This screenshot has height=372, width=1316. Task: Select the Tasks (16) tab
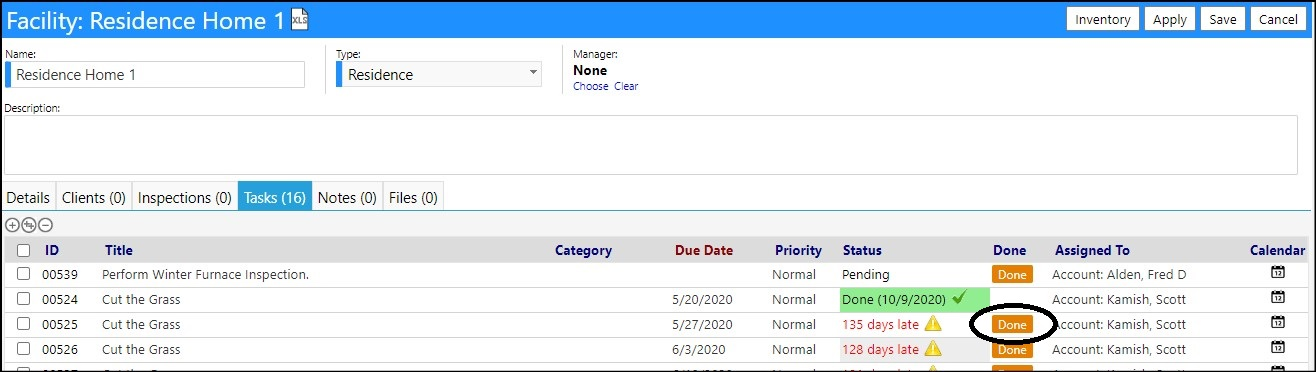click(x=275, y=198)
